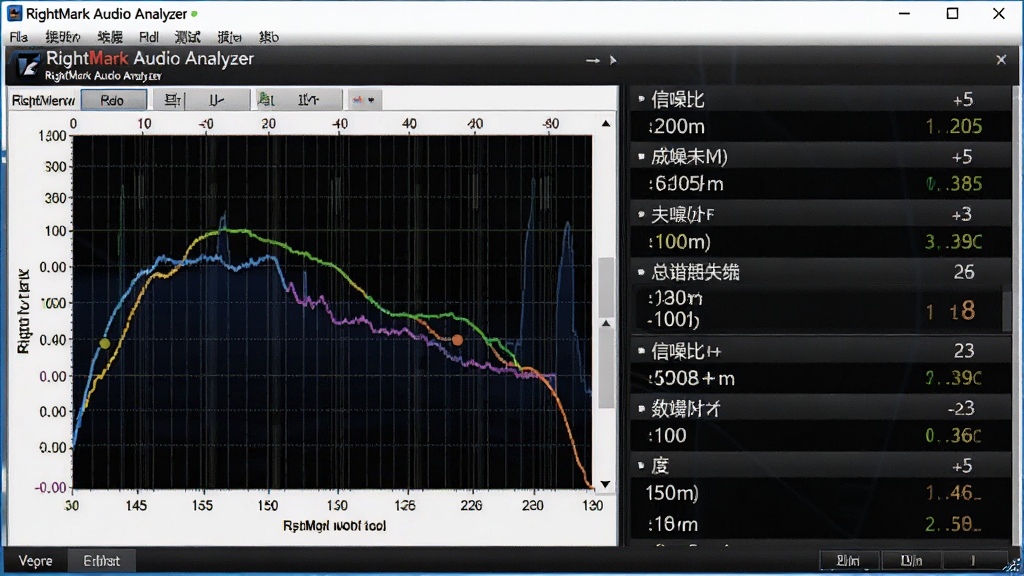1024x576 pixels.
Task: Click the RightMark app icon in title bar
Action: point(14,13)
